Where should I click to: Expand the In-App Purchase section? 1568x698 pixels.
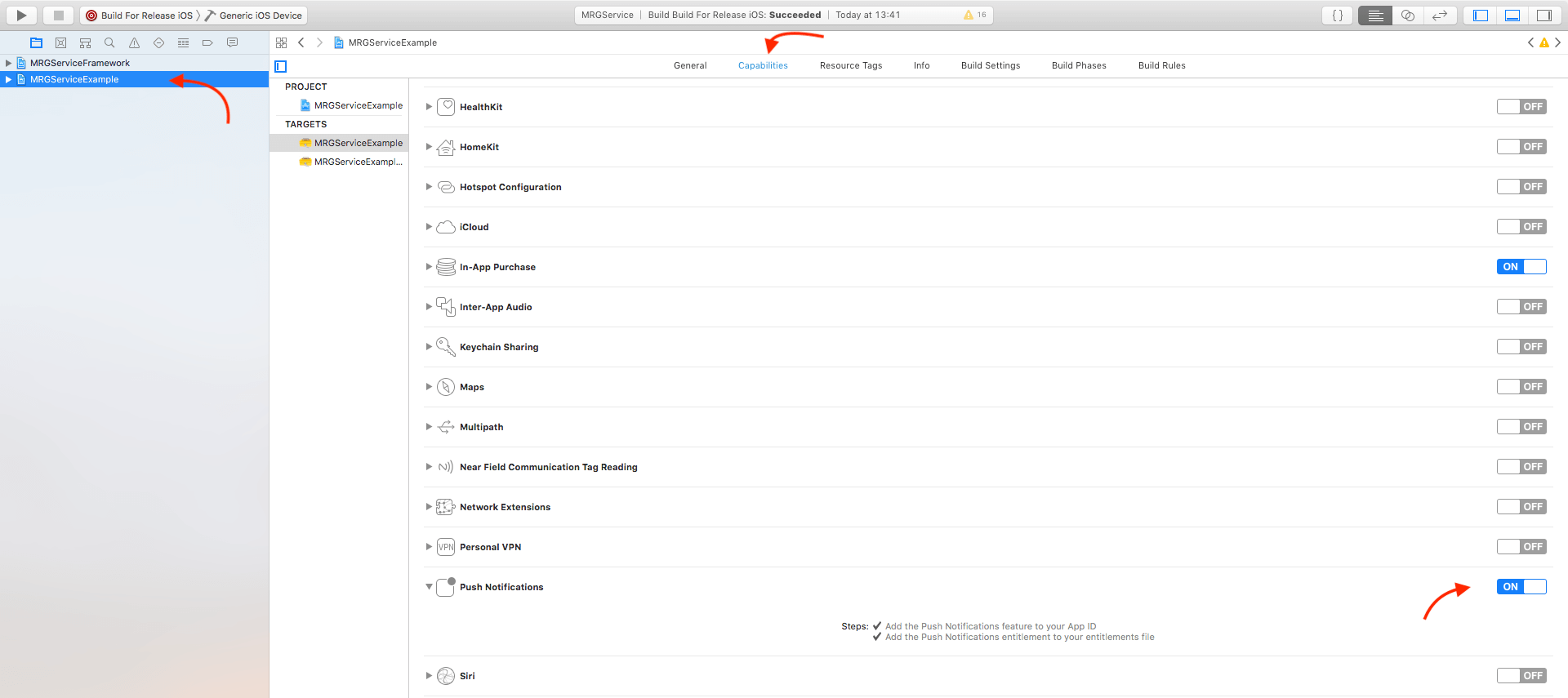pos(429,266)
